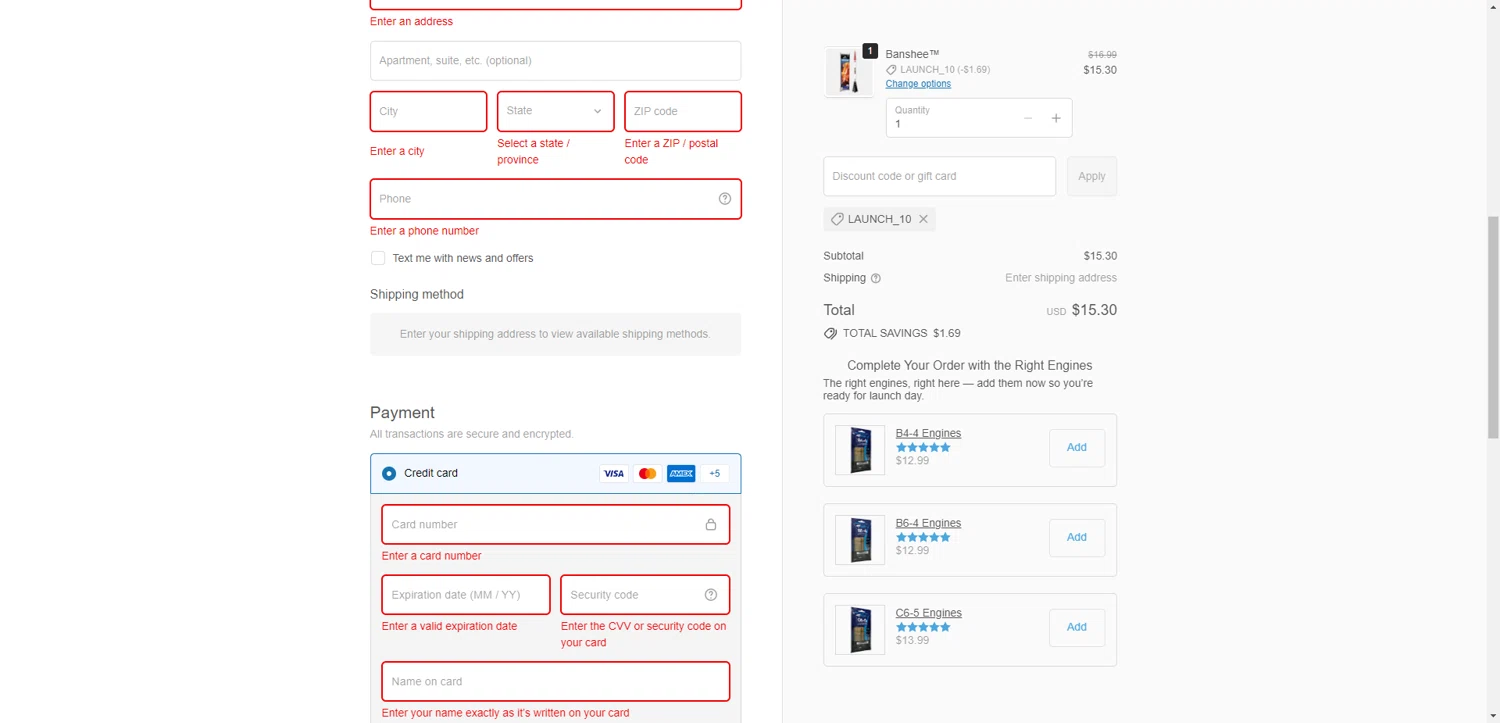The image size is (1500, 723).
Task: Click the card number lock icon
Action: (x=711, y=525)
